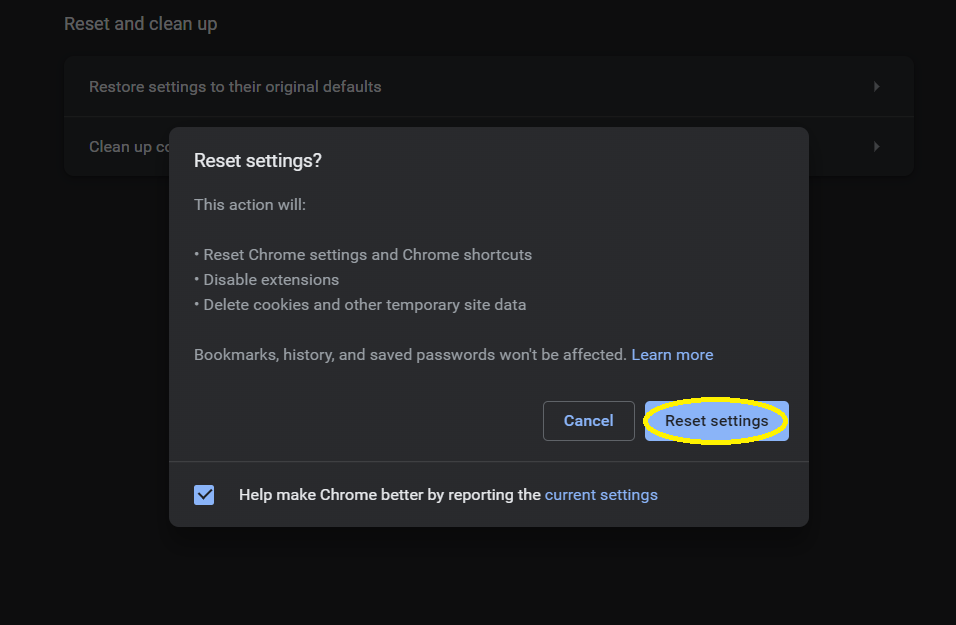Open current settings report before confirming

601,494
